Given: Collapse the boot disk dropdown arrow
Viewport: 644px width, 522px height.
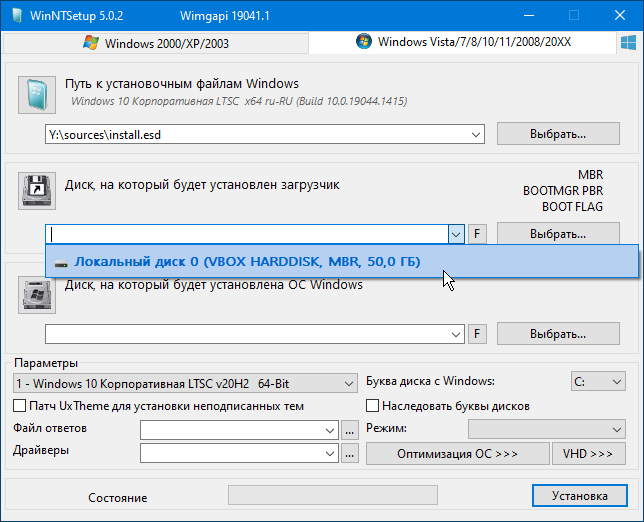Looking at the screenshot, I should [456, 235].
